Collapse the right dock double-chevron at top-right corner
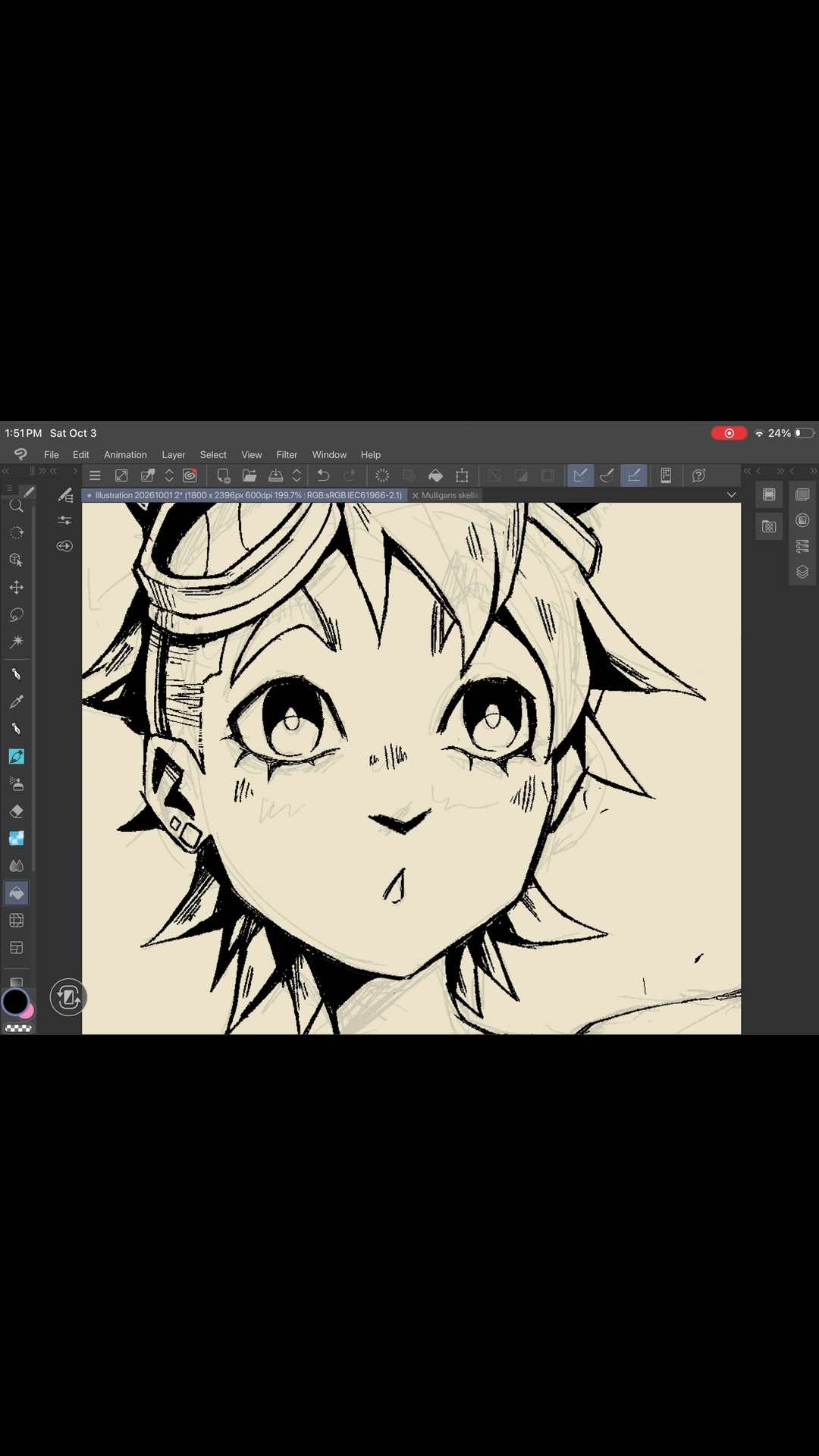The image size is (819, 1456). [x=813, y=471]
